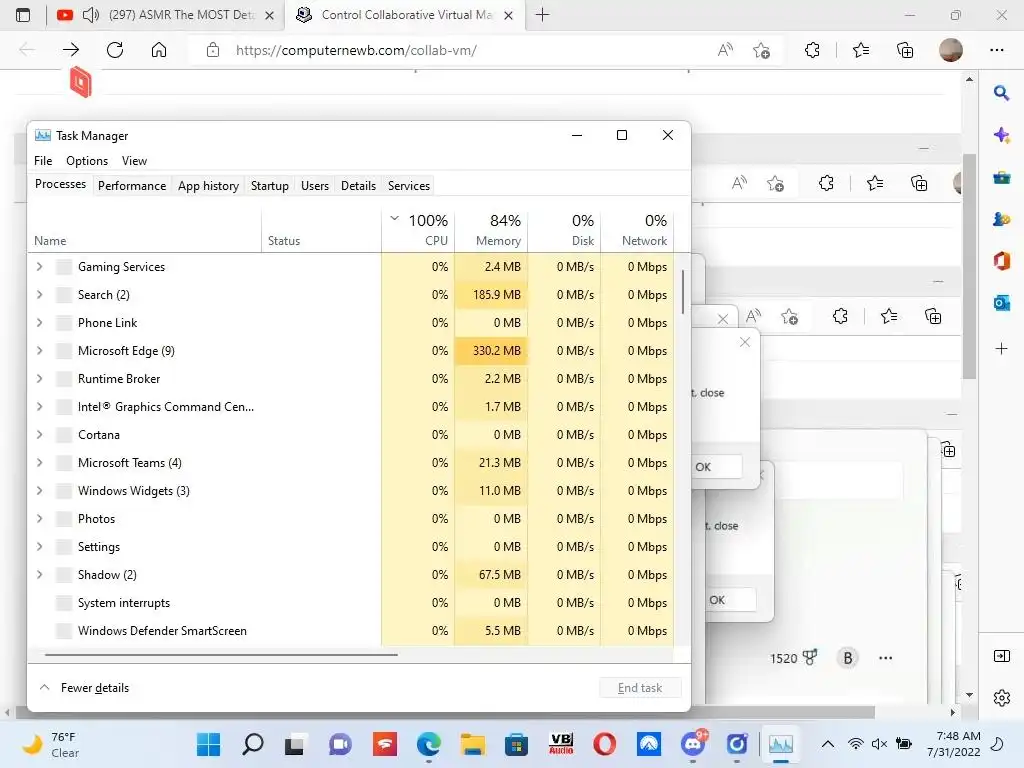
Task: Click lower OK dialog button
Action: coord(730,600)
